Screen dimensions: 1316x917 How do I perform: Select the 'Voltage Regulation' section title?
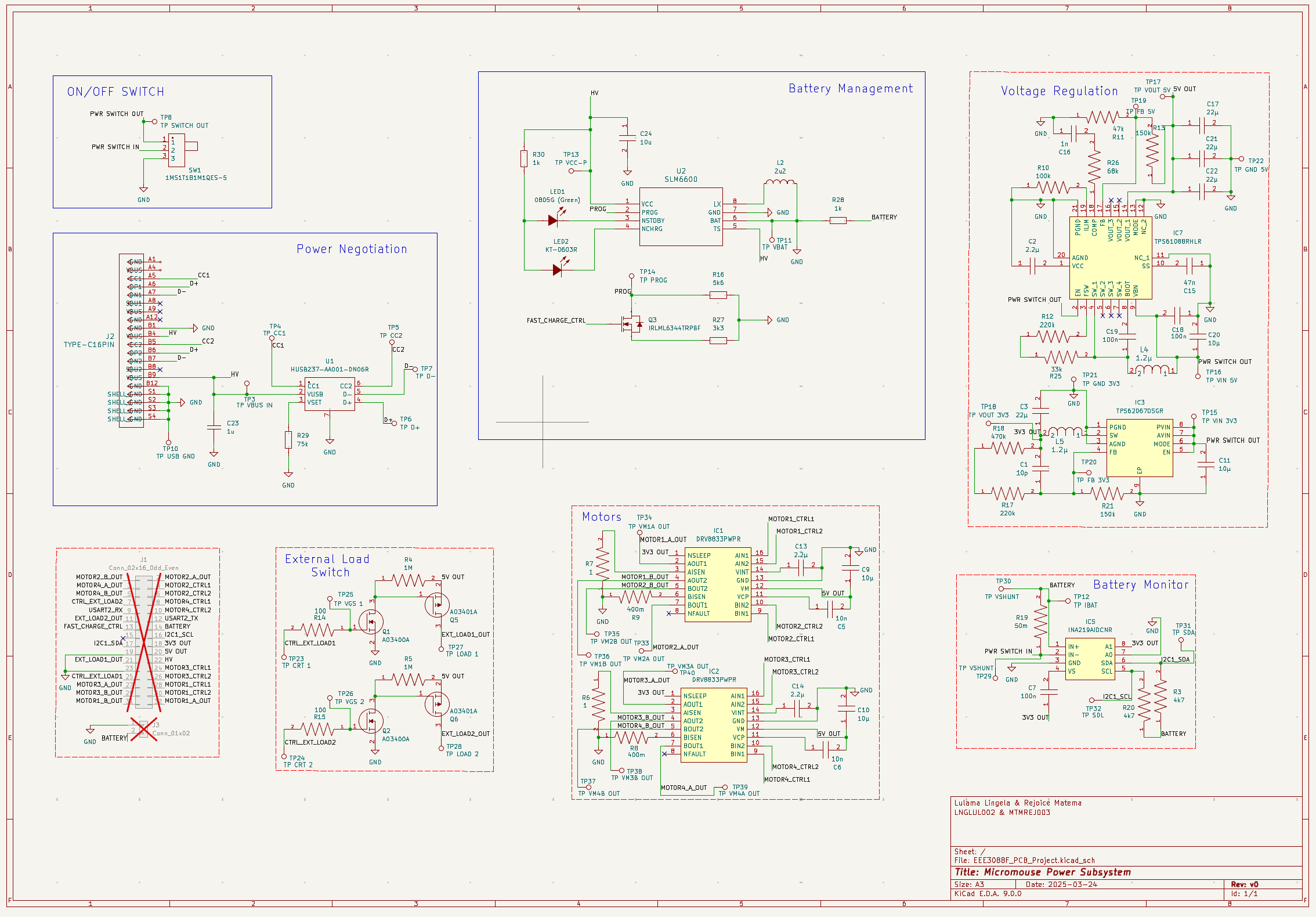pyautogui.click(x=1060, y=91)
